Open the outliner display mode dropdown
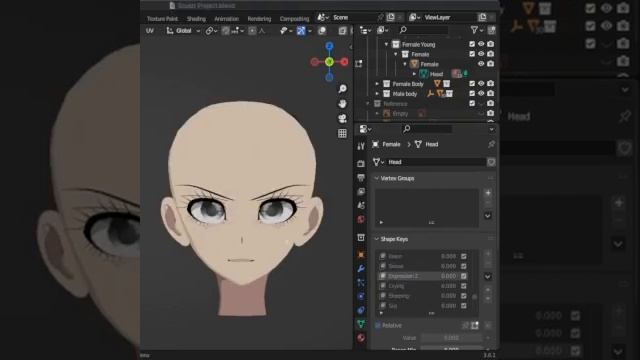The image size is (640, 360). point(382,30)
